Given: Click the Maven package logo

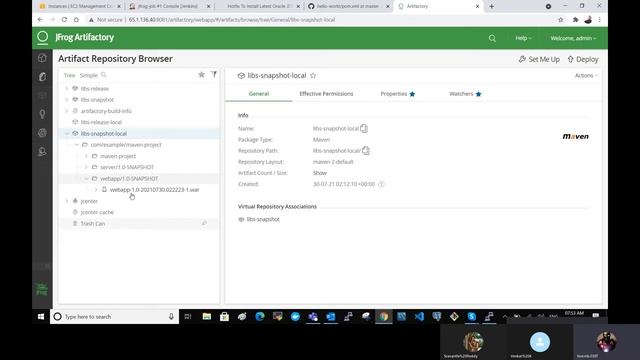Looking at the screenshot, I should [x=576, y=136].
